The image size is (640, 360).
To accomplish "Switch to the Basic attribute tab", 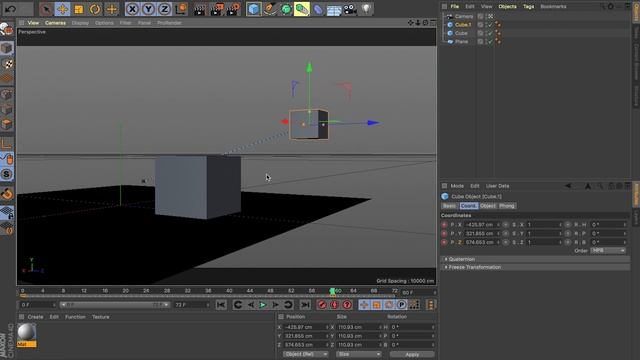I will click(x=449, y=206).
